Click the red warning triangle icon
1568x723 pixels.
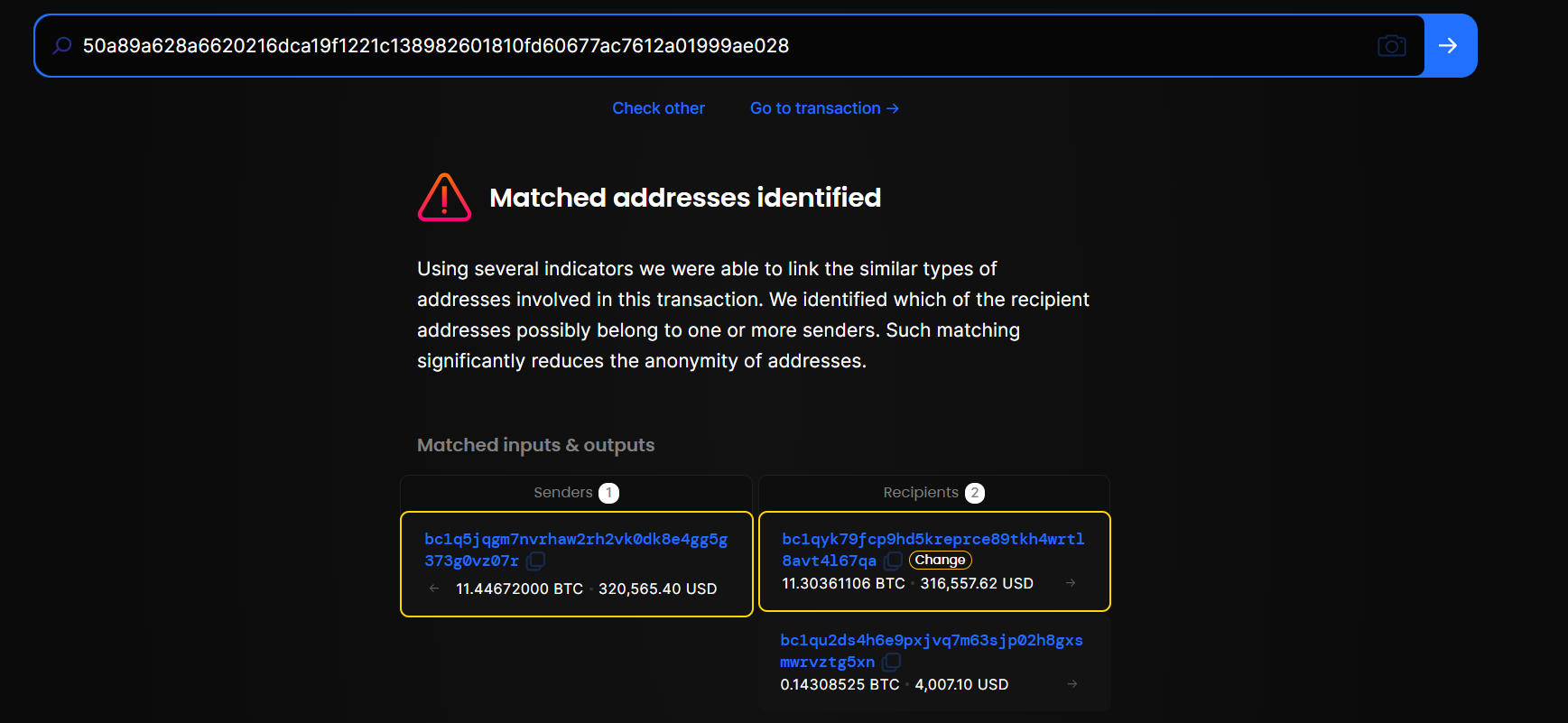pyautogui.click(x=444, y=198)
